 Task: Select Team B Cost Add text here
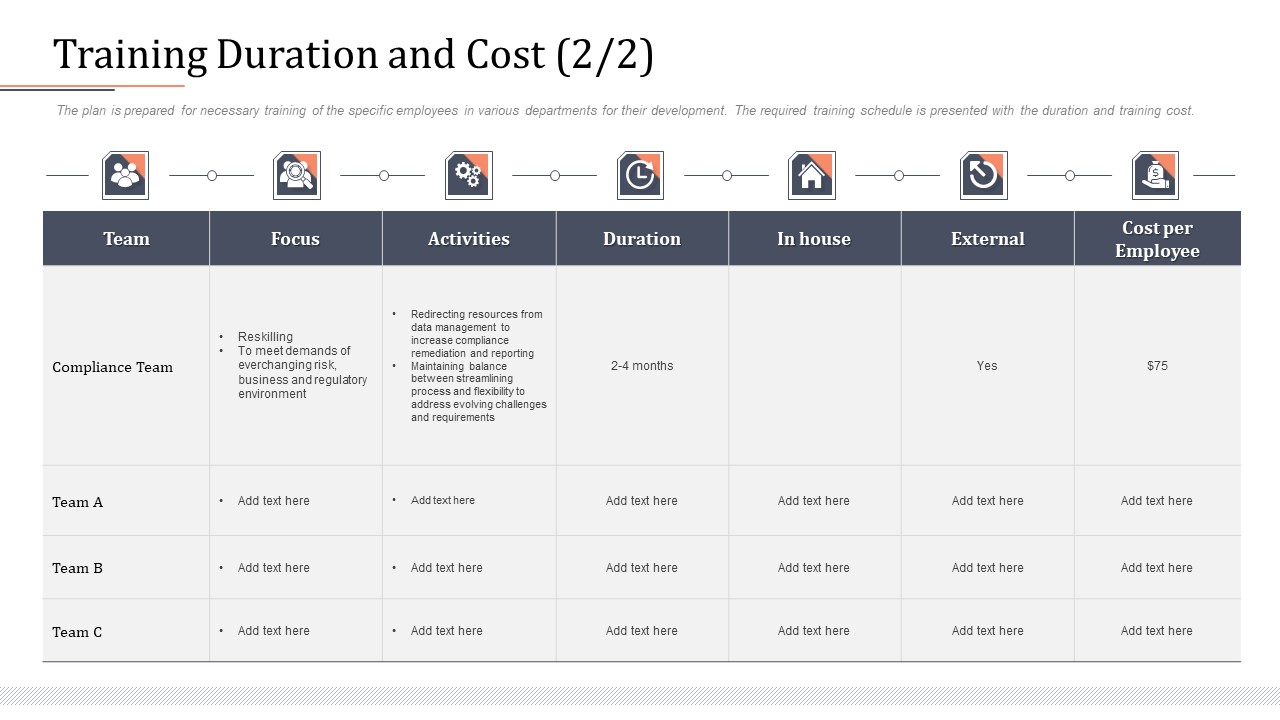[x=1157, y=568]
